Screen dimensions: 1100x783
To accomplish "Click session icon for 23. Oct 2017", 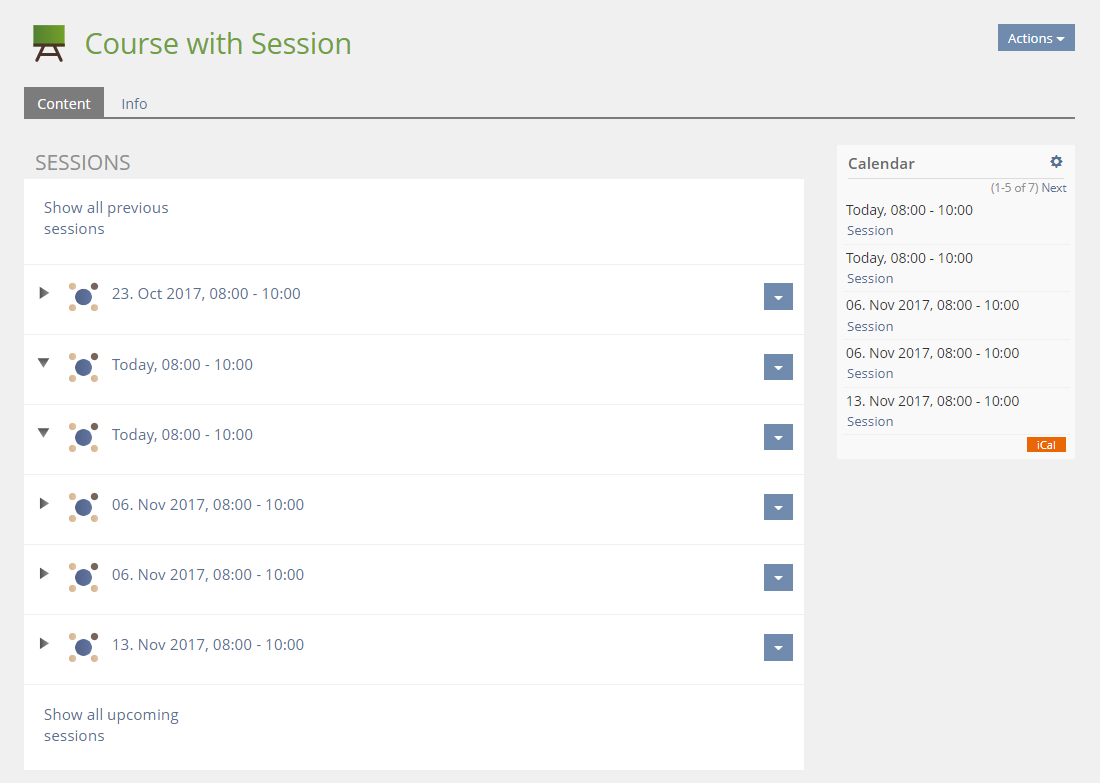I will pyautogui.click(x=84, y=297).
